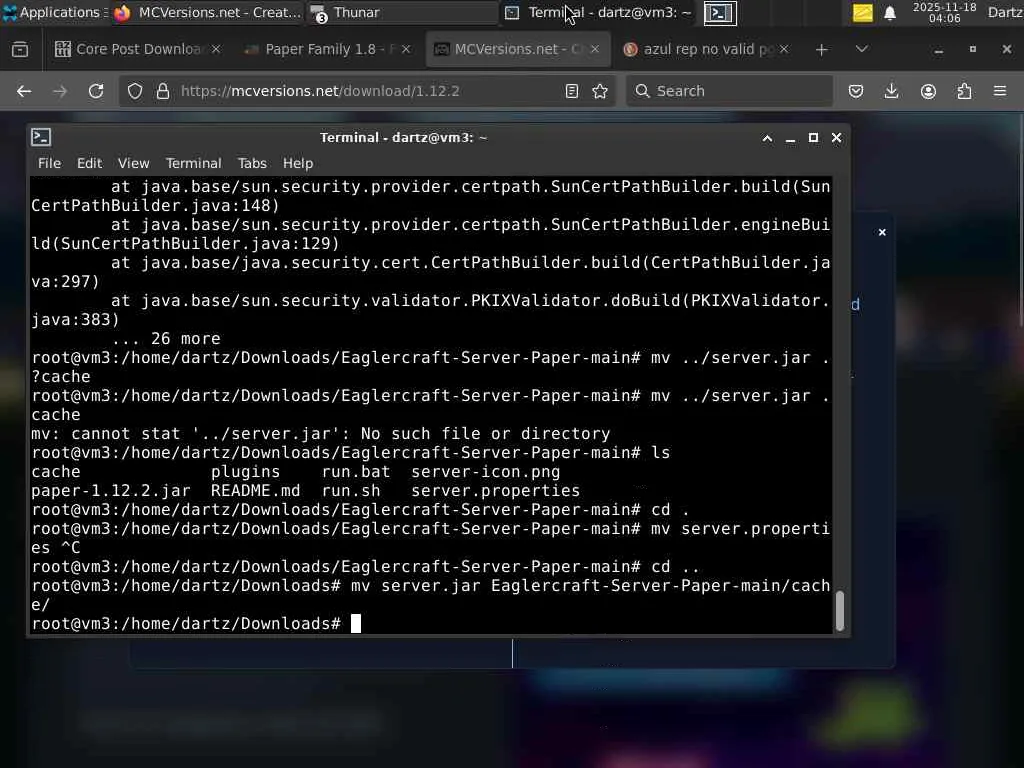Open the terminal Help menu
The image size is (1024, 768).
click(x=298, y=163)
